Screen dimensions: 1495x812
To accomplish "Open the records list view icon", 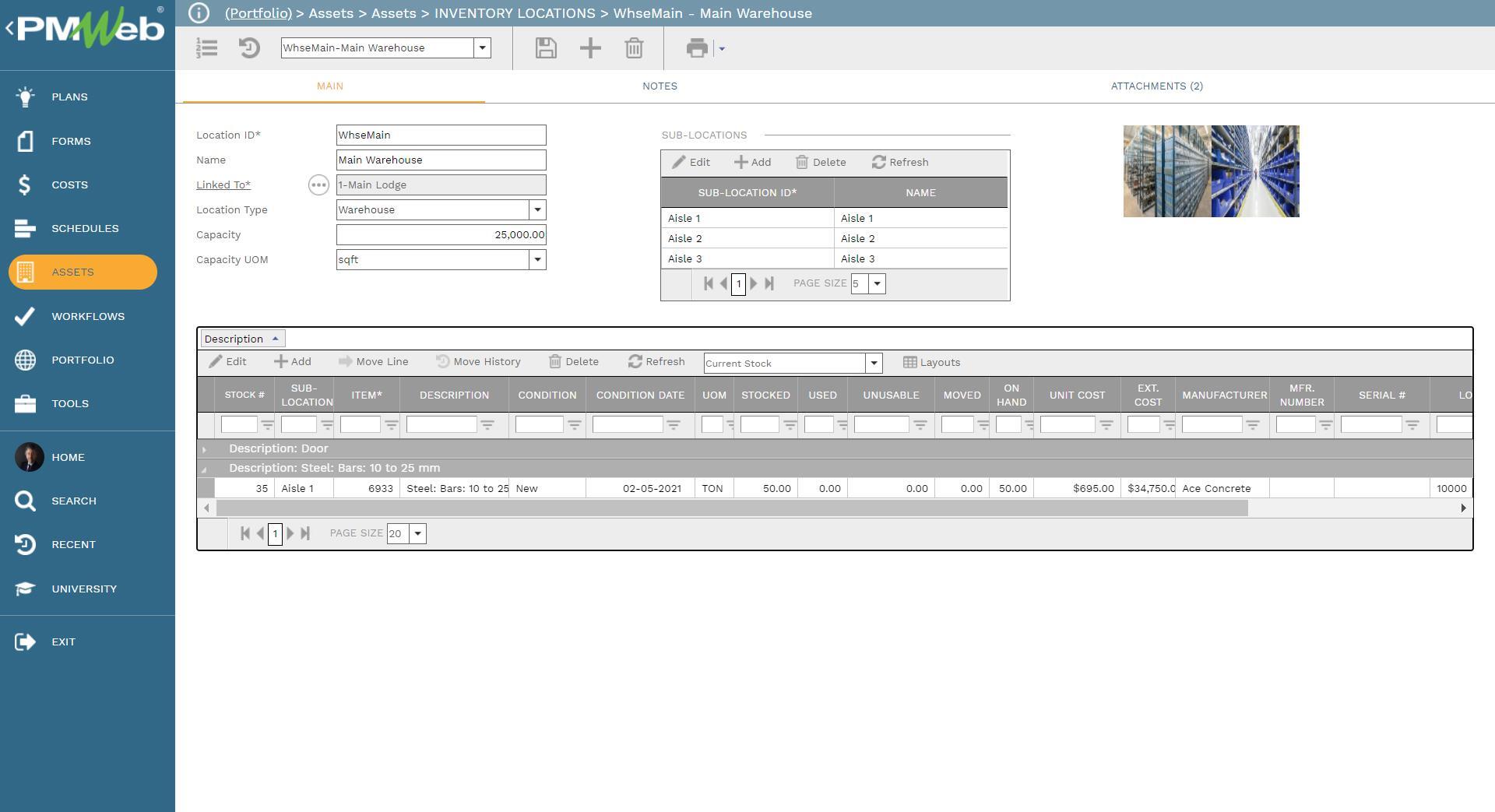I will point(207,48).
